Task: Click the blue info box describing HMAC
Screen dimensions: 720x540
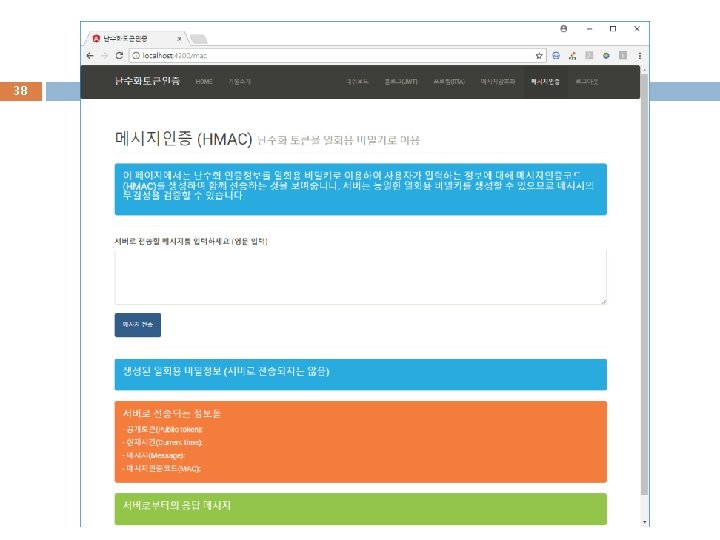Action: click(x=360, y=189)
